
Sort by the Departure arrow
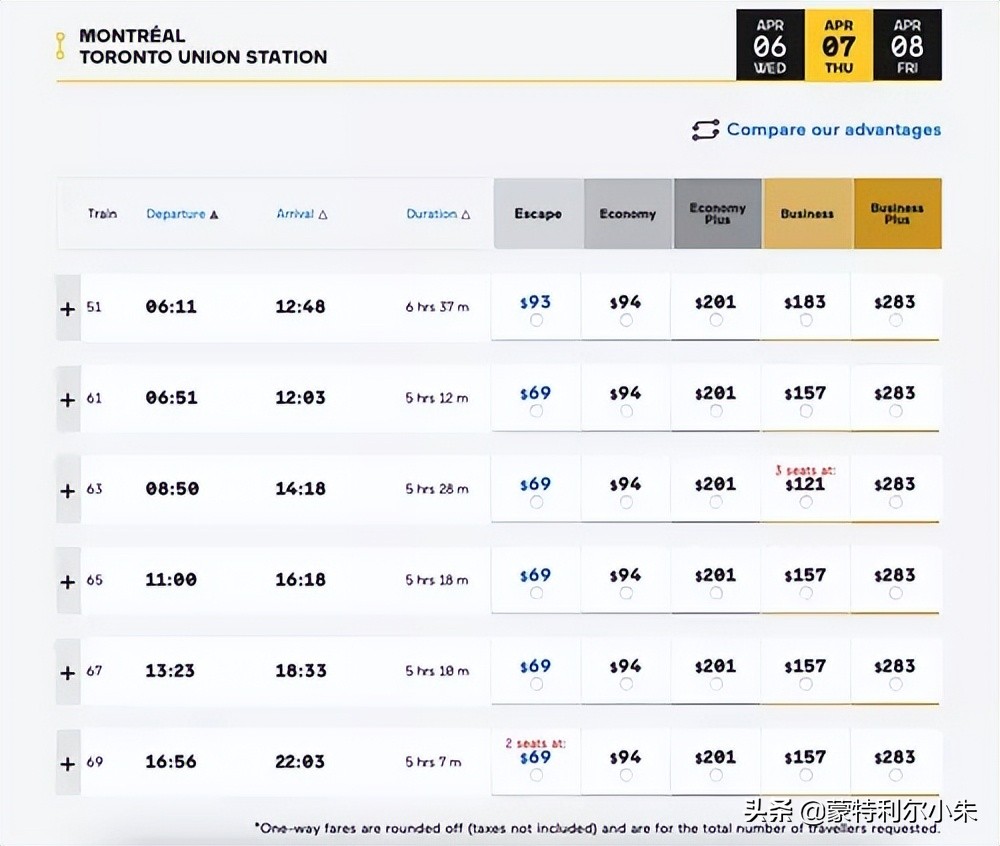point(214,214)
